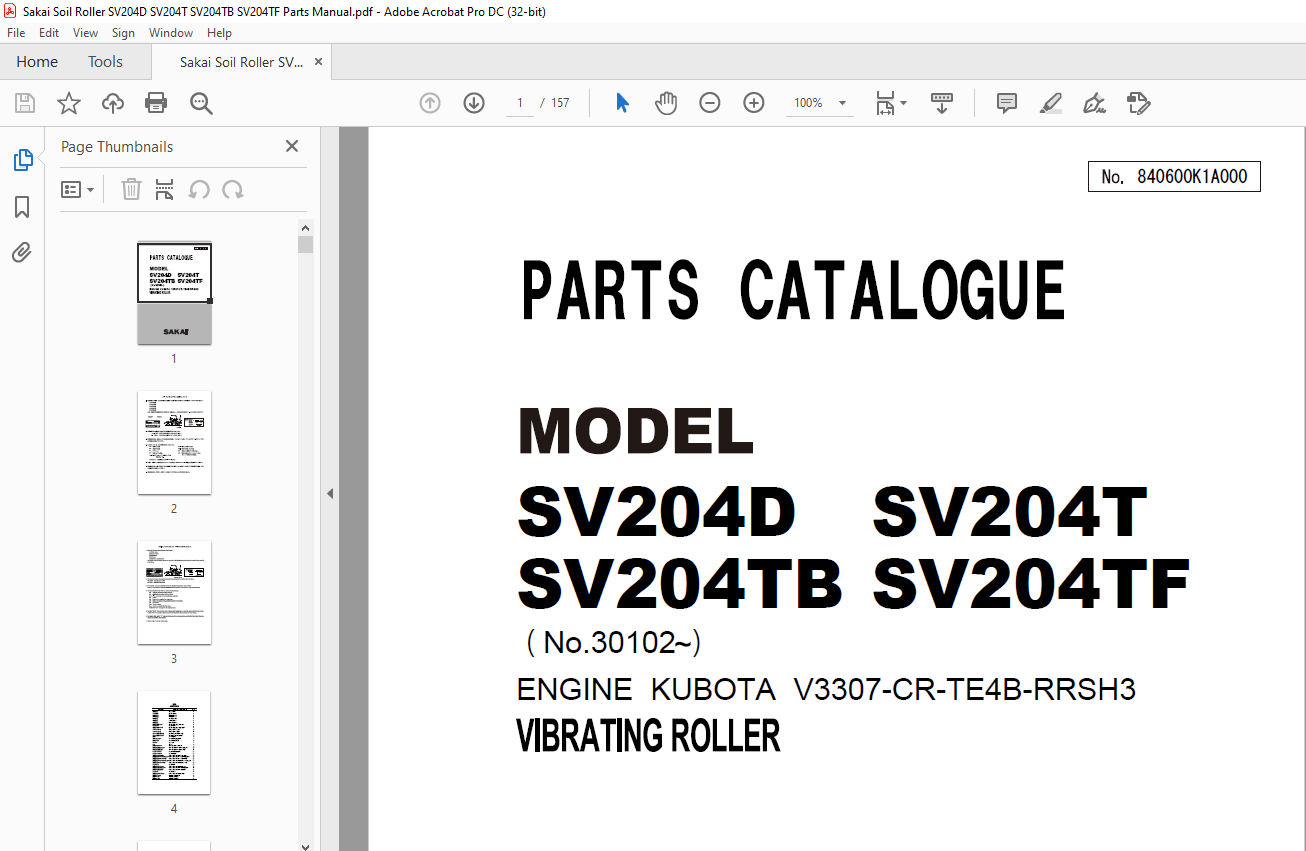Click the scroll-up arrow of thumbnails scrollbar
The width and height of the screenshot is (1306, 851).
(x=306, y=228)
